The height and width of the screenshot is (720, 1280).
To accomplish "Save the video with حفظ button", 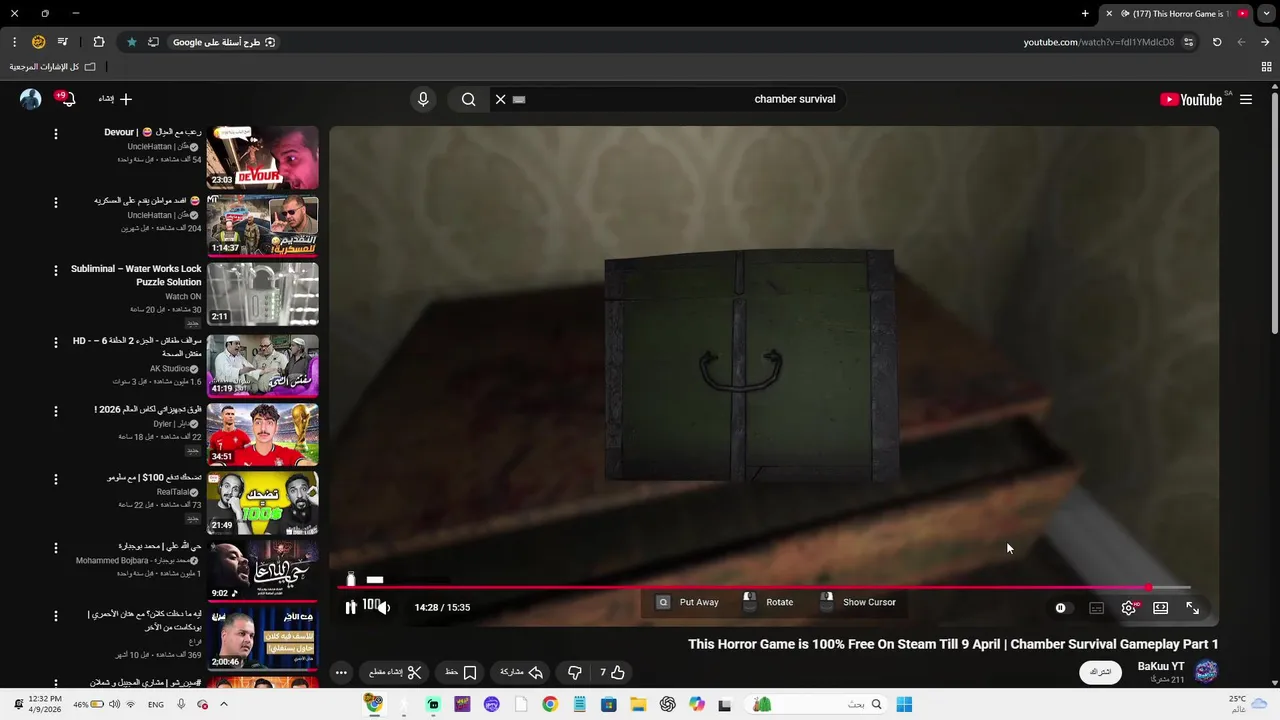I will click(x=460, y=673).
